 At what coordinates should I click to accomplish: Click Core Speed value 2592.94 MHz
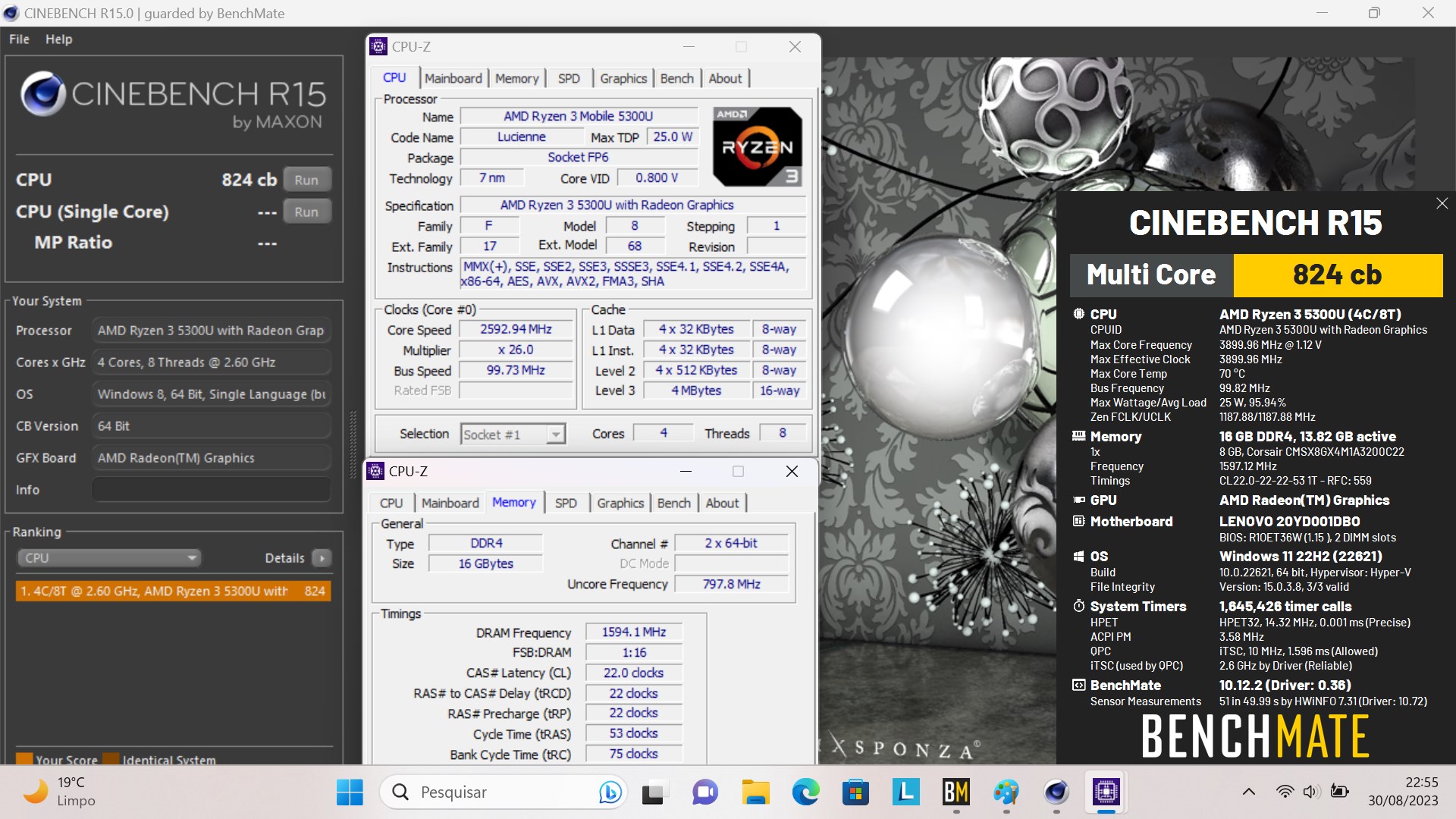click(x=516, y=329)
